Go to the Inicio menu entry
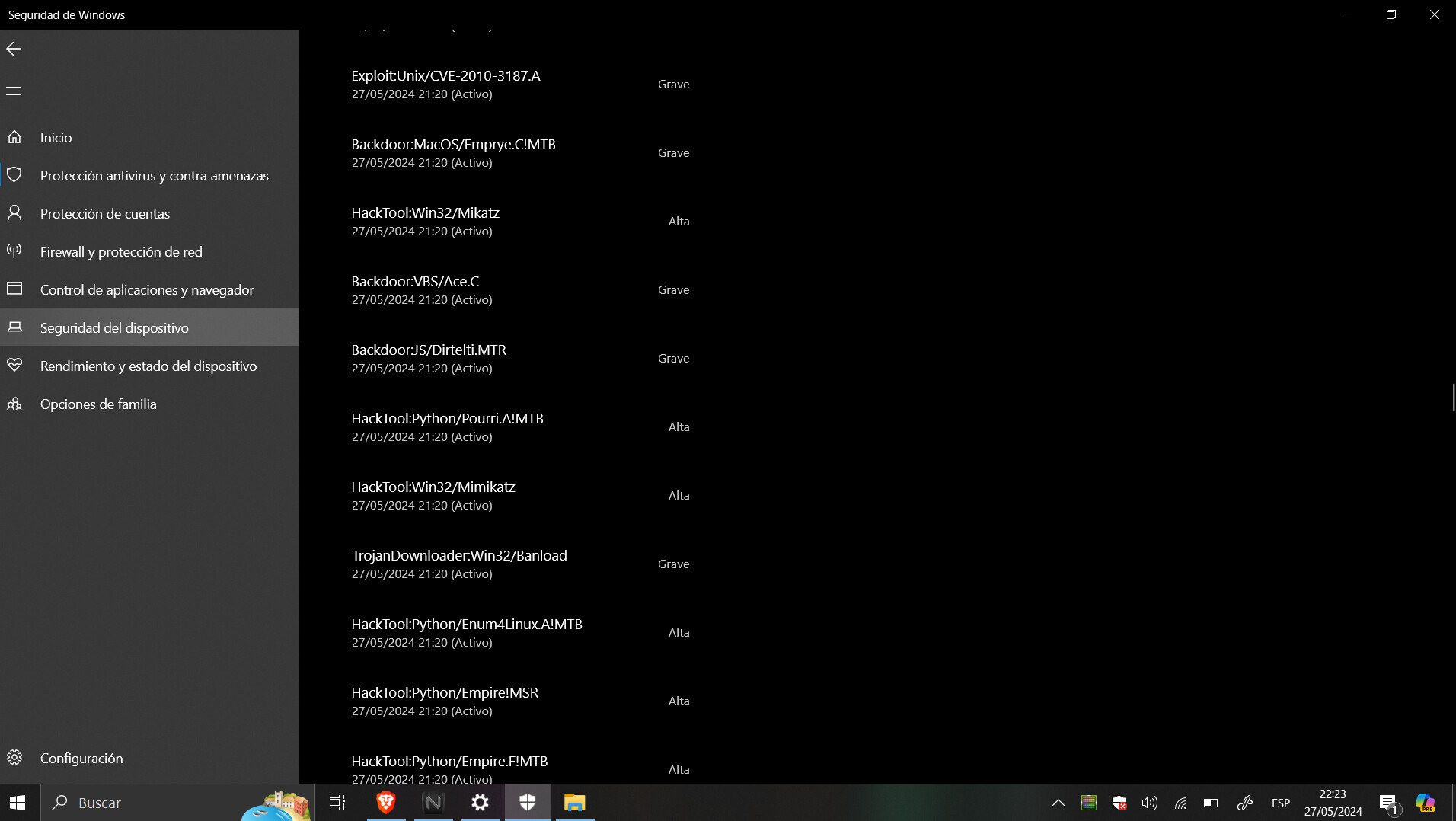Image resolution: width=1456 pixels, height=821 pixels. tap(149, 137)
